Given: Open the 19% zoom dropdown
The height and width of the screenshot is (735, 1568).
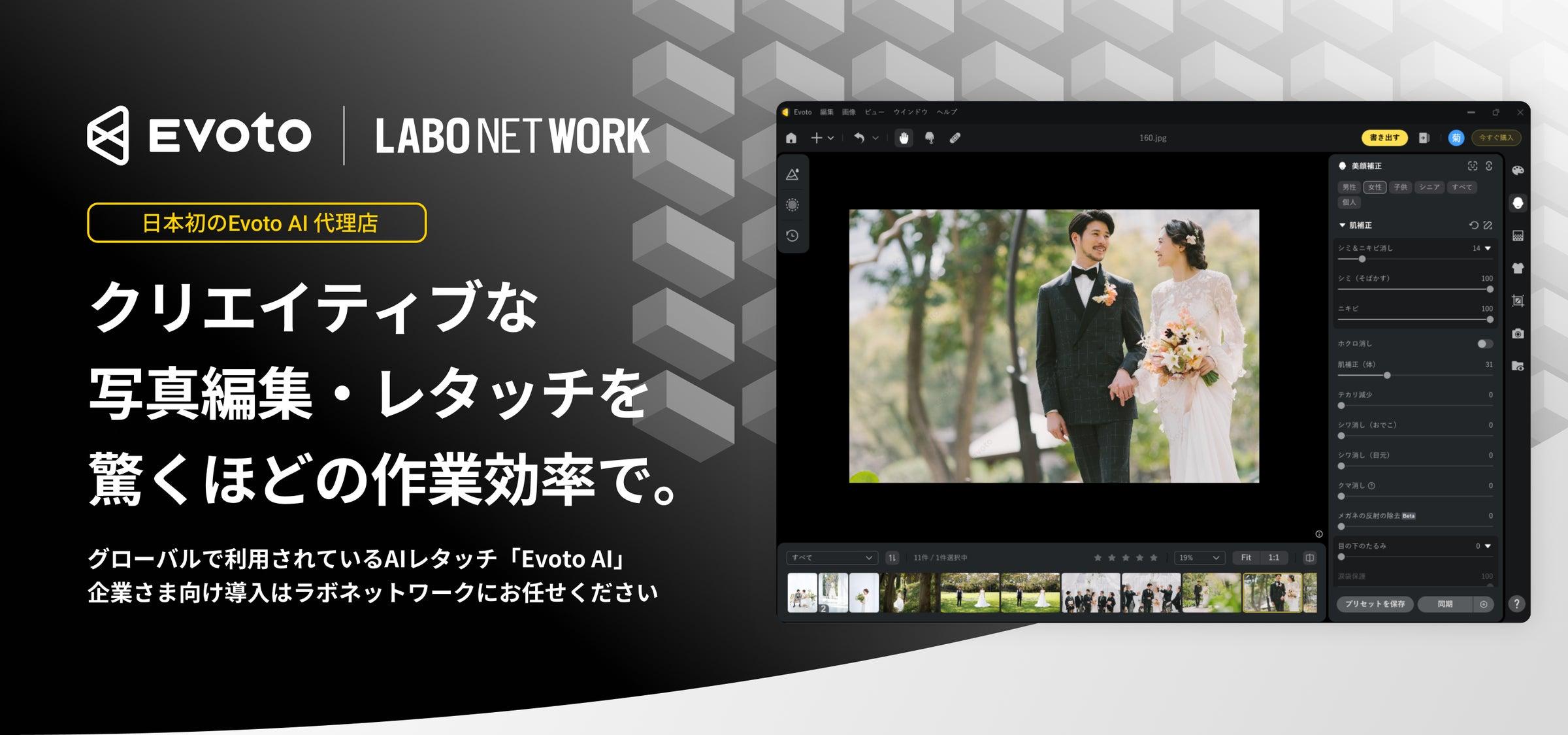Looking at the screenshot, I should point(1200,558).
